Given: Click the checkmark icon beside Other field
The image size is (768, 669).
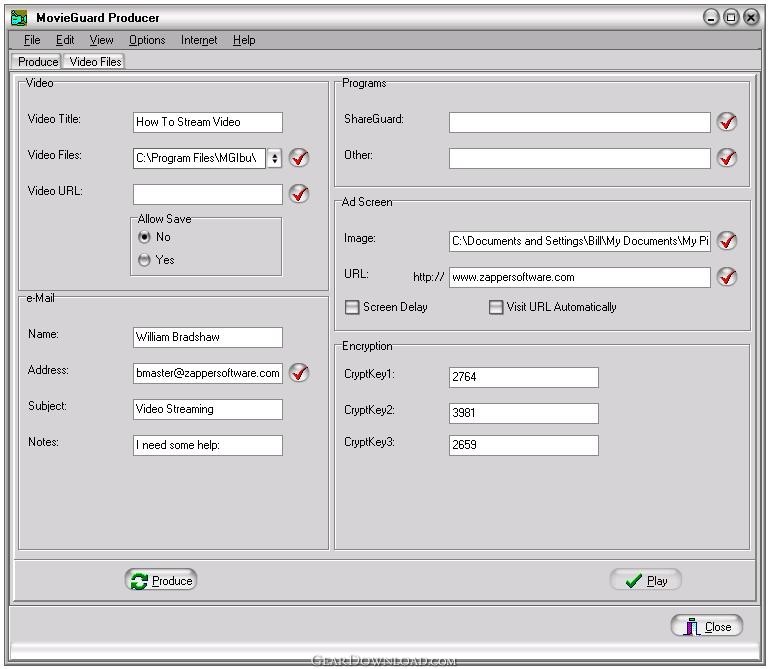Looking at the screenshot, I should click(x=727, y=158).
